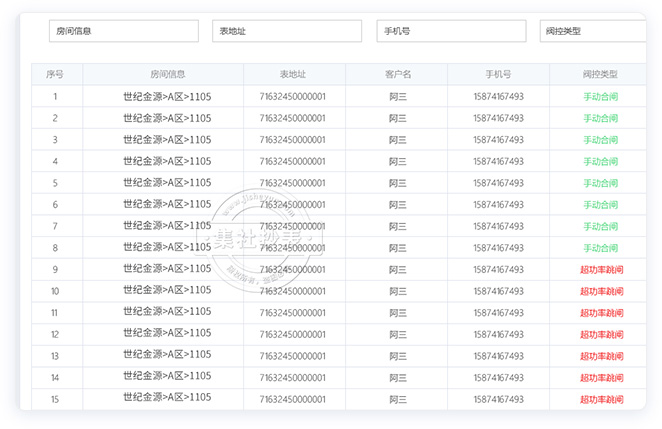The image size is (662, 429).
Task: Open the 超功率跳闸 status in row 15
Action: 600,399
